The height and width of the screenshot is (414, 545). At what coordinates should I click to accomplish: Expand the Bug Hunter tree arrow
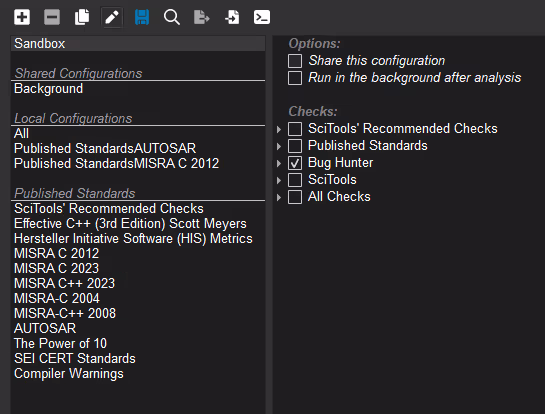tap(279, 163)
